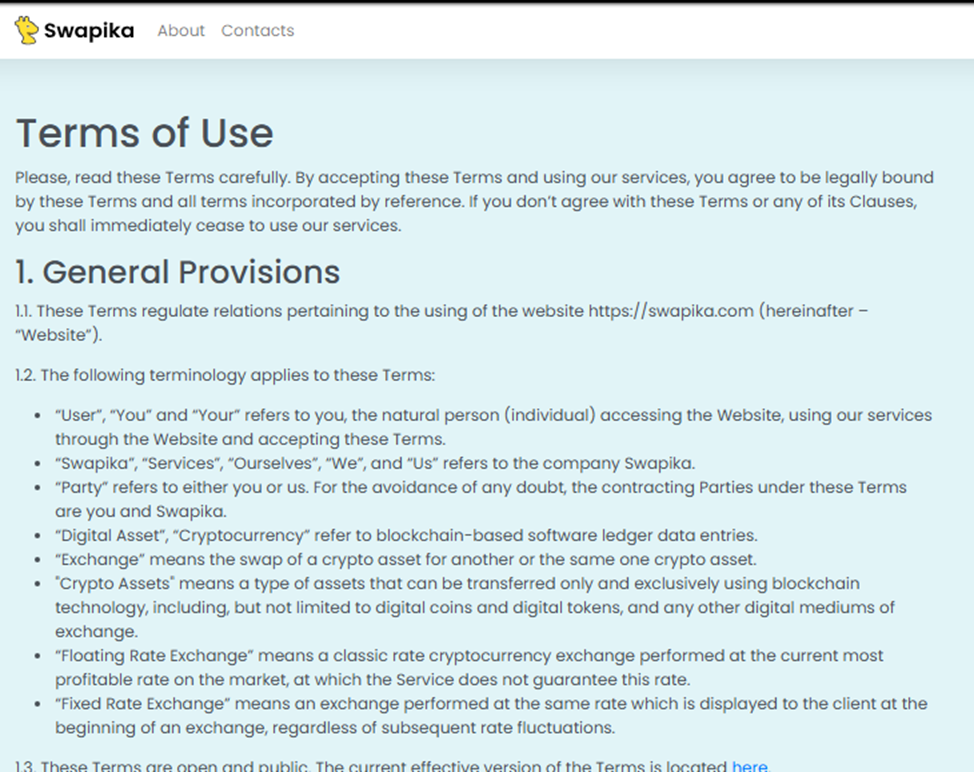Click the introductory "Please, read these Terms" paragraph
The image size is (974, 772).
(475, 201)
